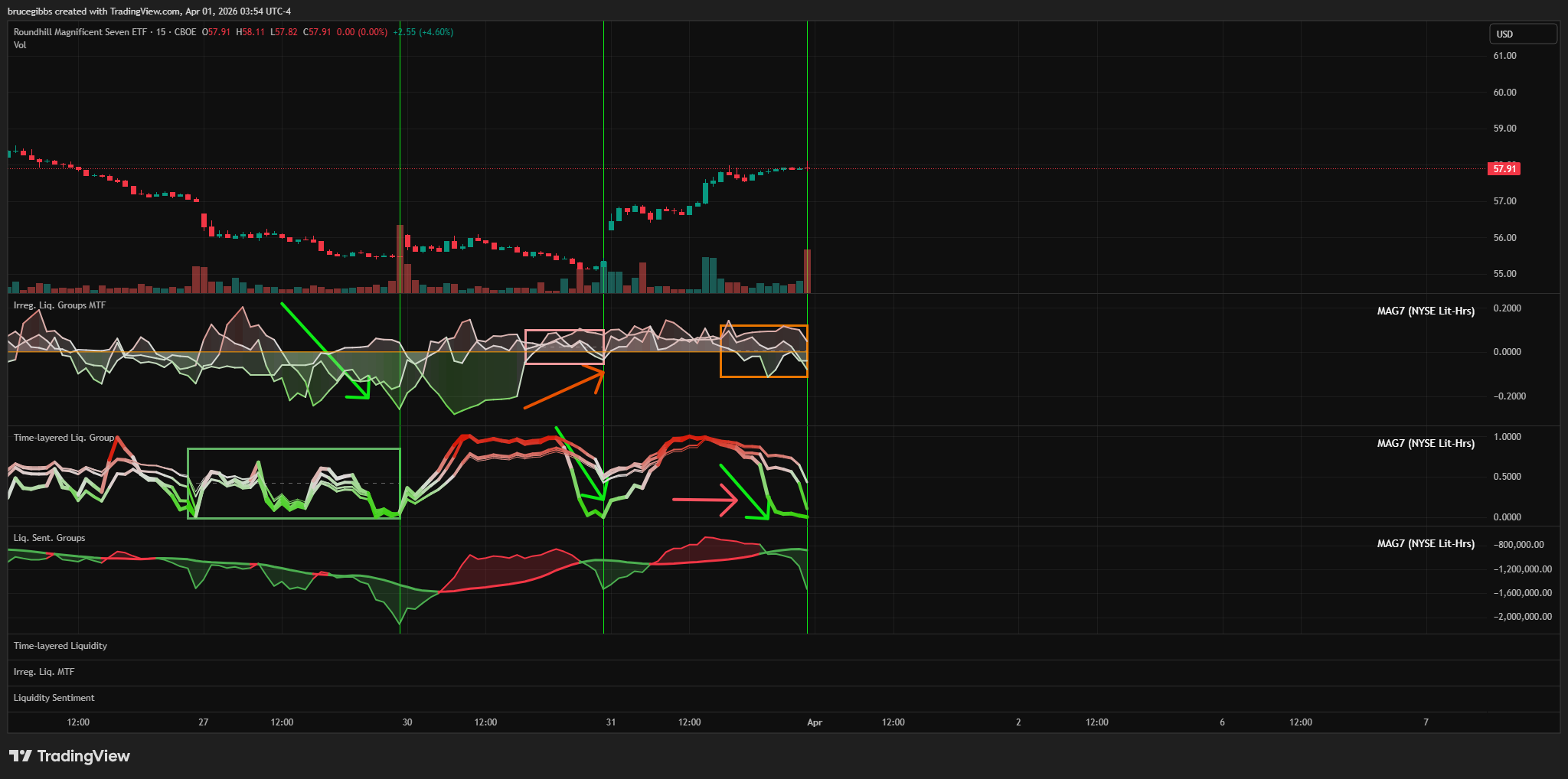Expand the collapsed Time-layered Liquidity pane
The width and height of the screenshot is (1568, 779).
pos(60,646)
